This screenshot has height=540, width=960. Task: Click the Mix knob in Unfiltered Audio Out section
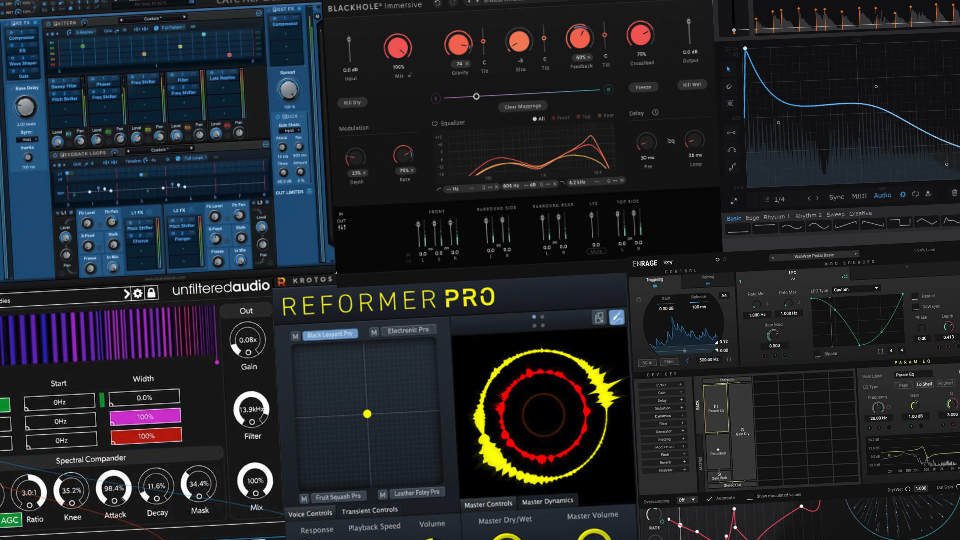coord(255,481)
